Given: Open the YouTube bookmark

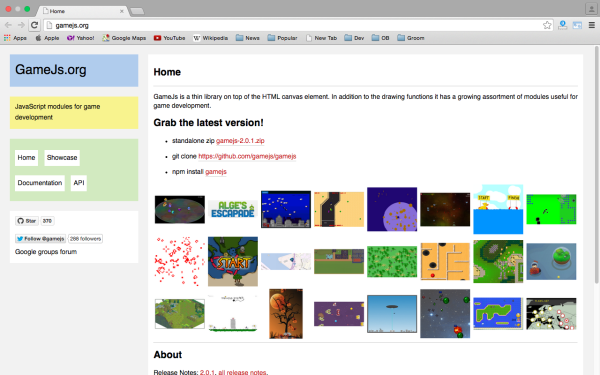Looking at the screenshot, I should [x=170, y=38].
